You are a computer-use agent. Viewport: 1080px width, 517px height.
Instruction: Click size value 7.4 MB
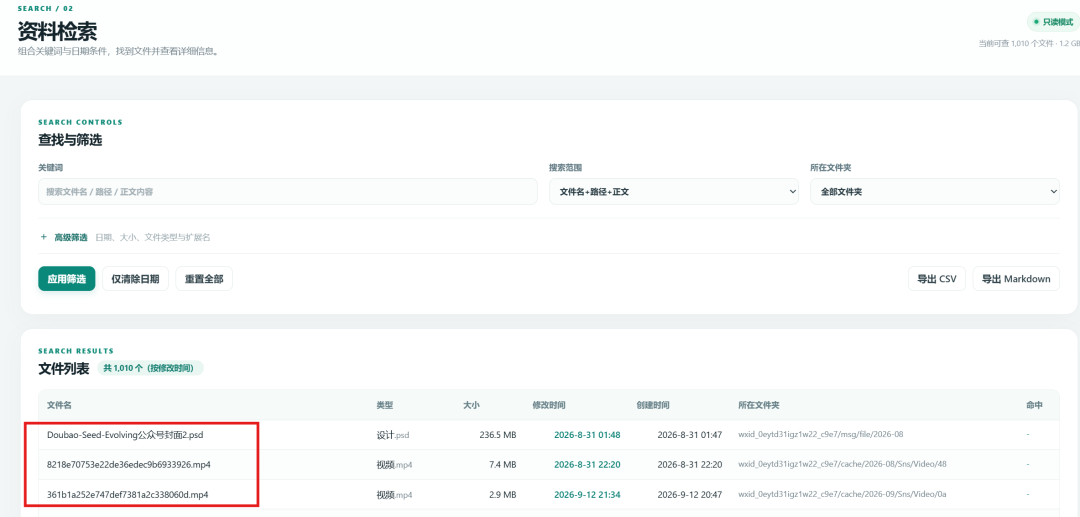(502, 465)
